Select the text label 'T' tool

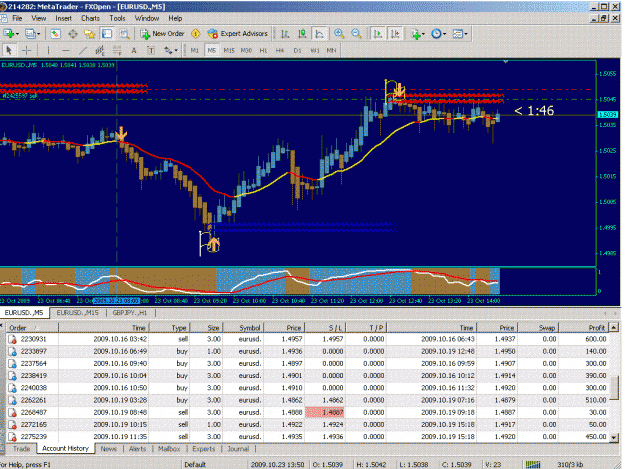tap(151, 50)
